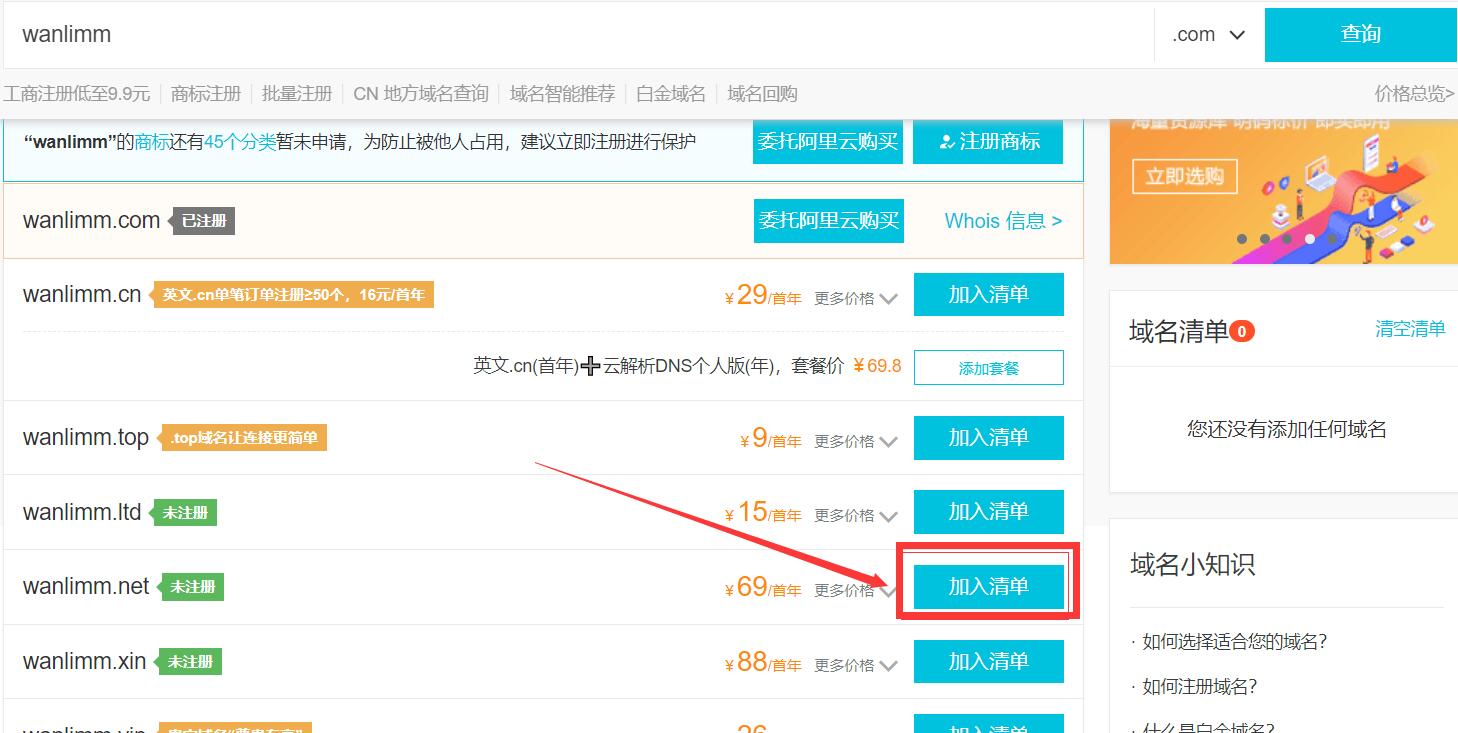The image size is (1458, 733).
Task: Click 清空清单 to empty domain list
Action: pyautogui.click(x=1410, y=327)
